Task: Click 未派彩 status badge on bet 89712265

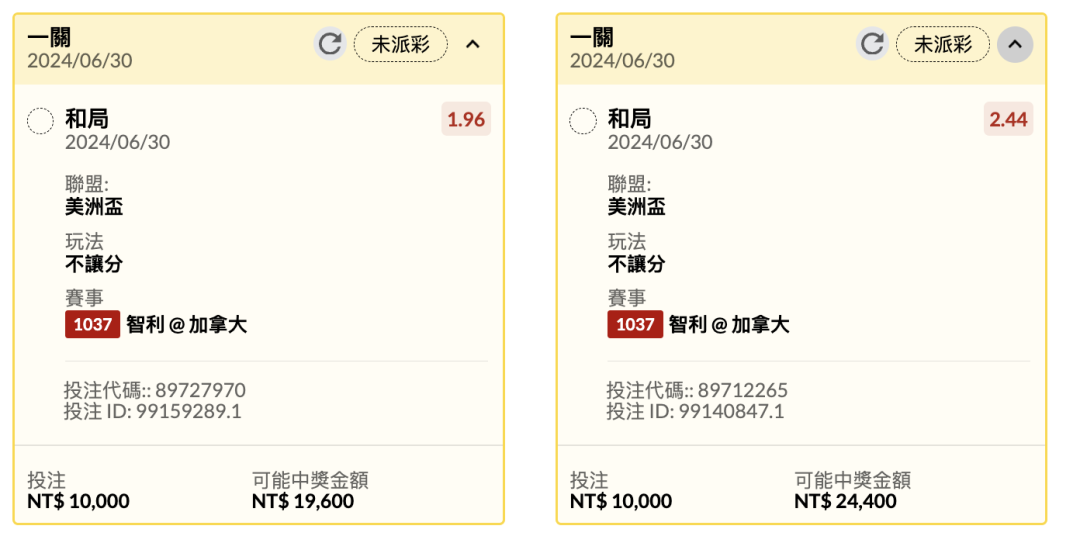Action: click(x=943, y=44)
